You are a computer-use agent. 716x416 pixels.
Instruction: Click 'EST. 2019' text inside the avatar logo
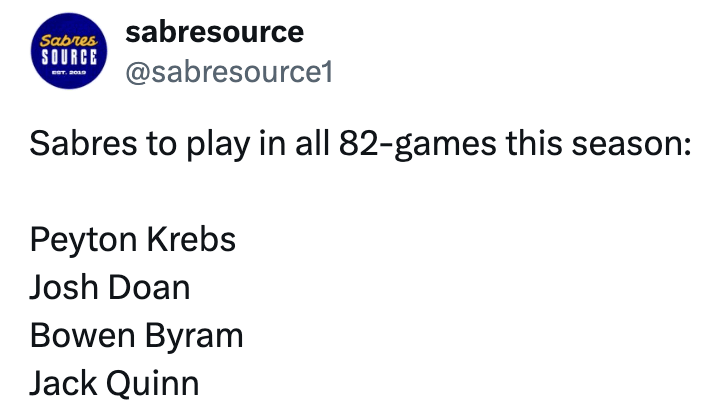coord(65,73)
